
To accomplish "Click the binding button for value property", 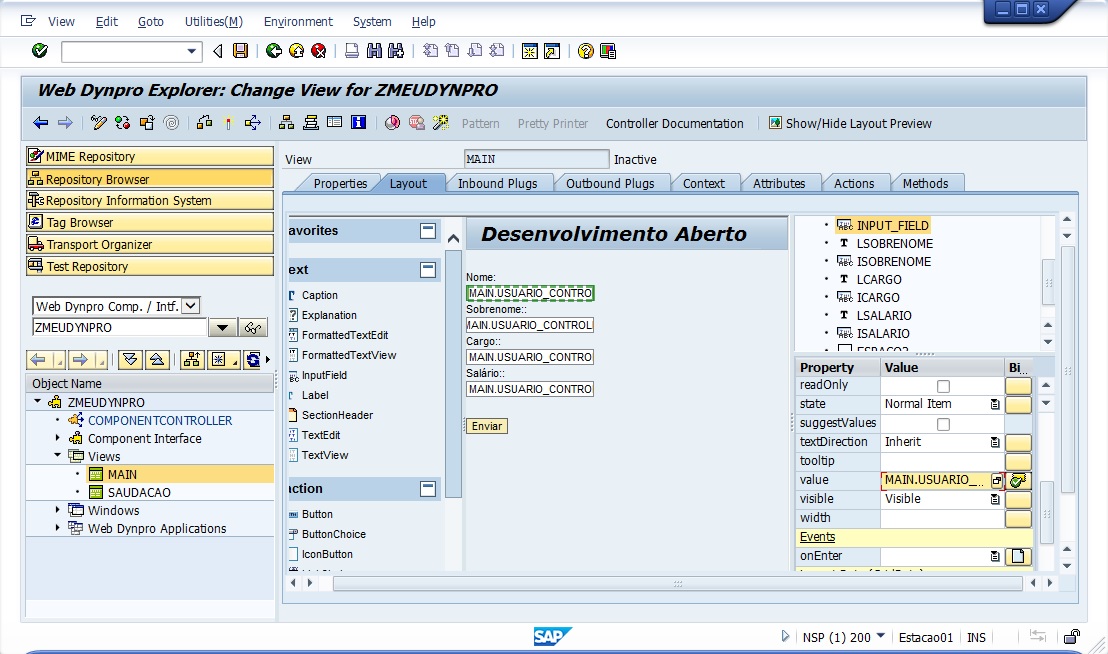I will point(1018,480).
